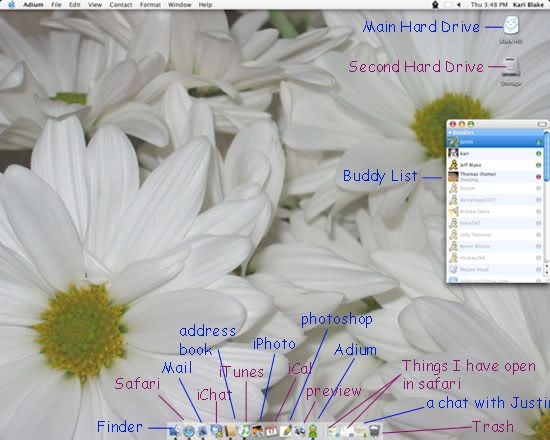Open the Apple menu
Image resolution: width=550 pixels, height=440 pixels.
(x=12, y=5)
